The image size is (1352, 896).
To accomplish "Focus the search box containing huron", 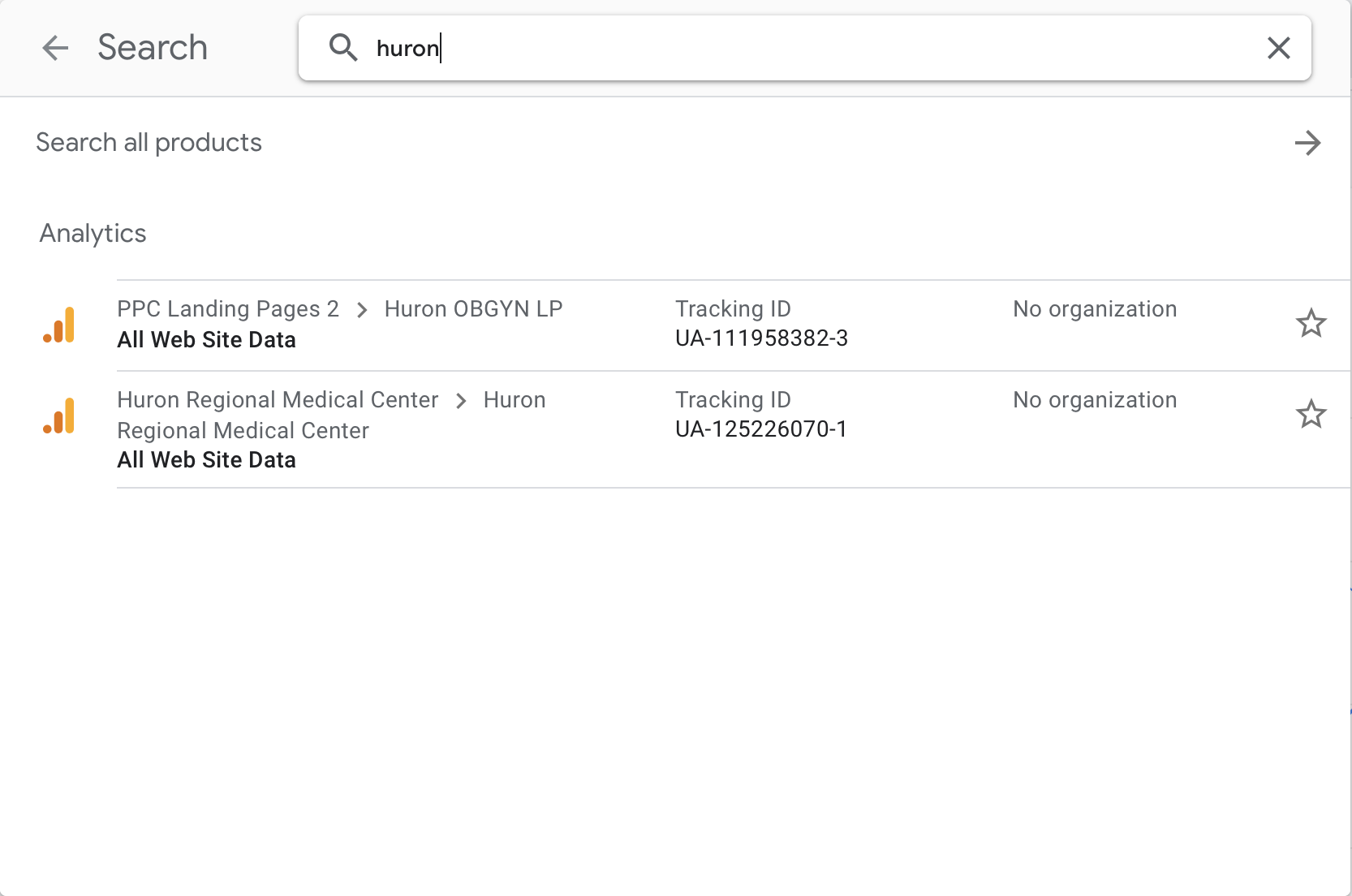I will point(804,48).
